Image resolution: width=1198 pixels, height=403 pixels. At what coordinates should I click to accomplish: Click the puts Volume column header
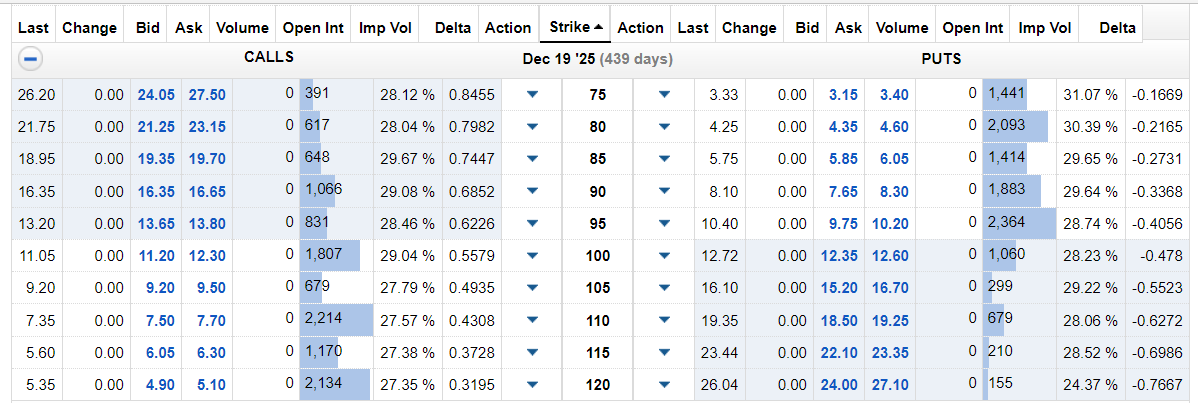(902, 28)
